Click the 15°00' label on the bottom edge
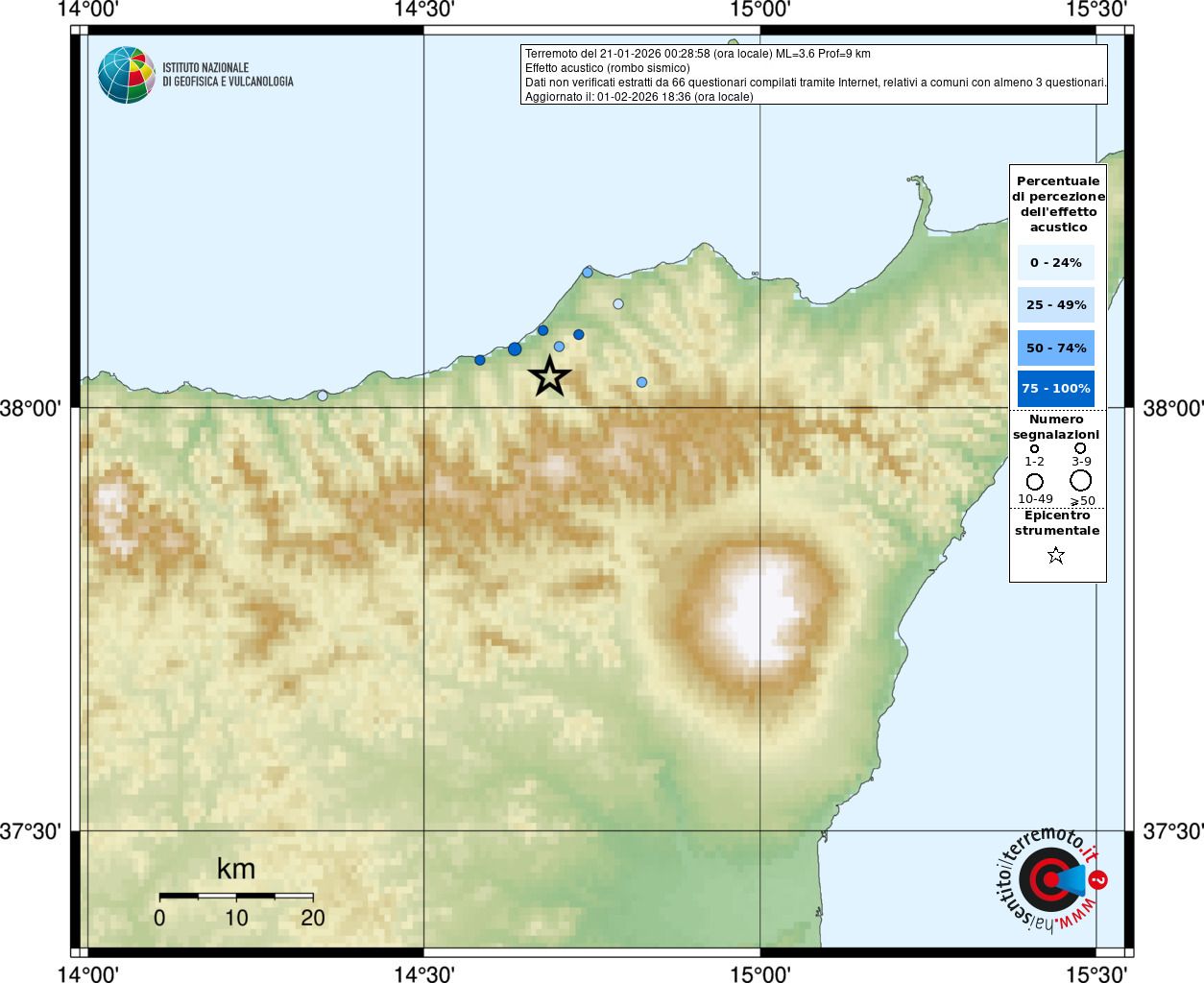 click(x=760, y=973)
